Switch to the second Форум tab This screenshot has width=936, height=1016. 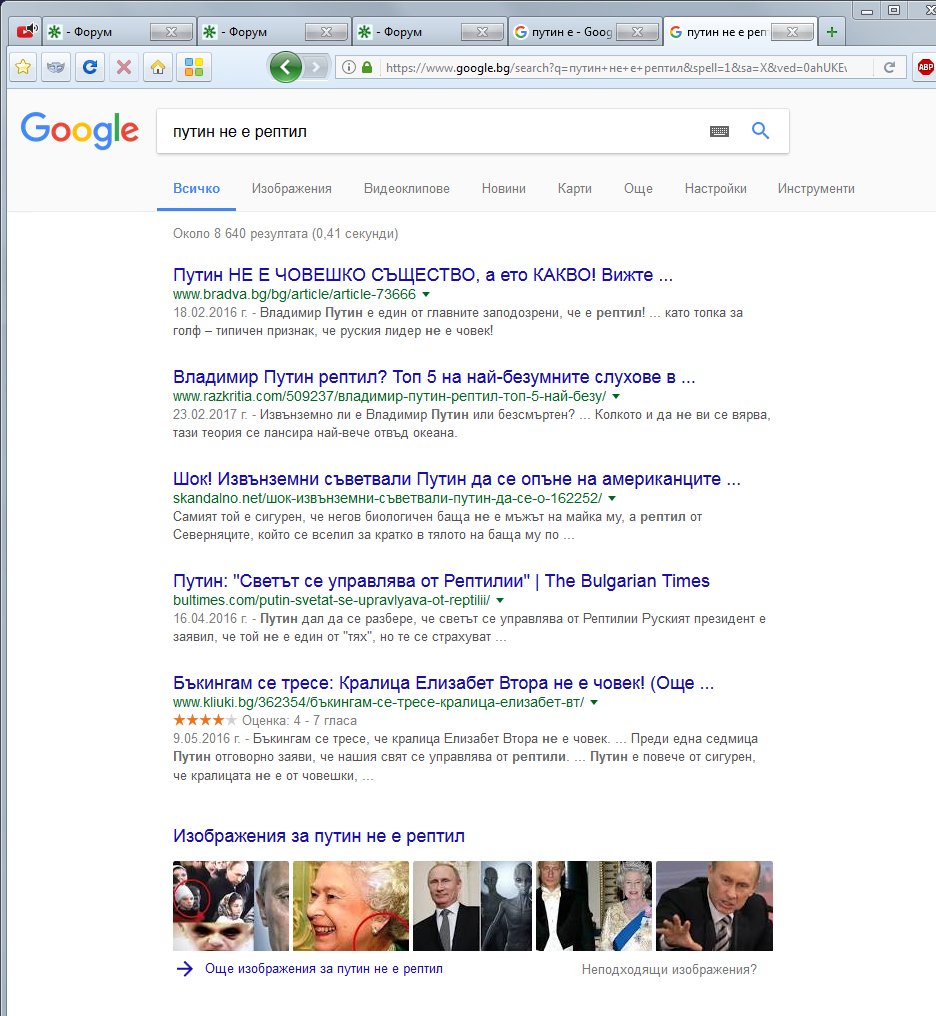(253, 32)
